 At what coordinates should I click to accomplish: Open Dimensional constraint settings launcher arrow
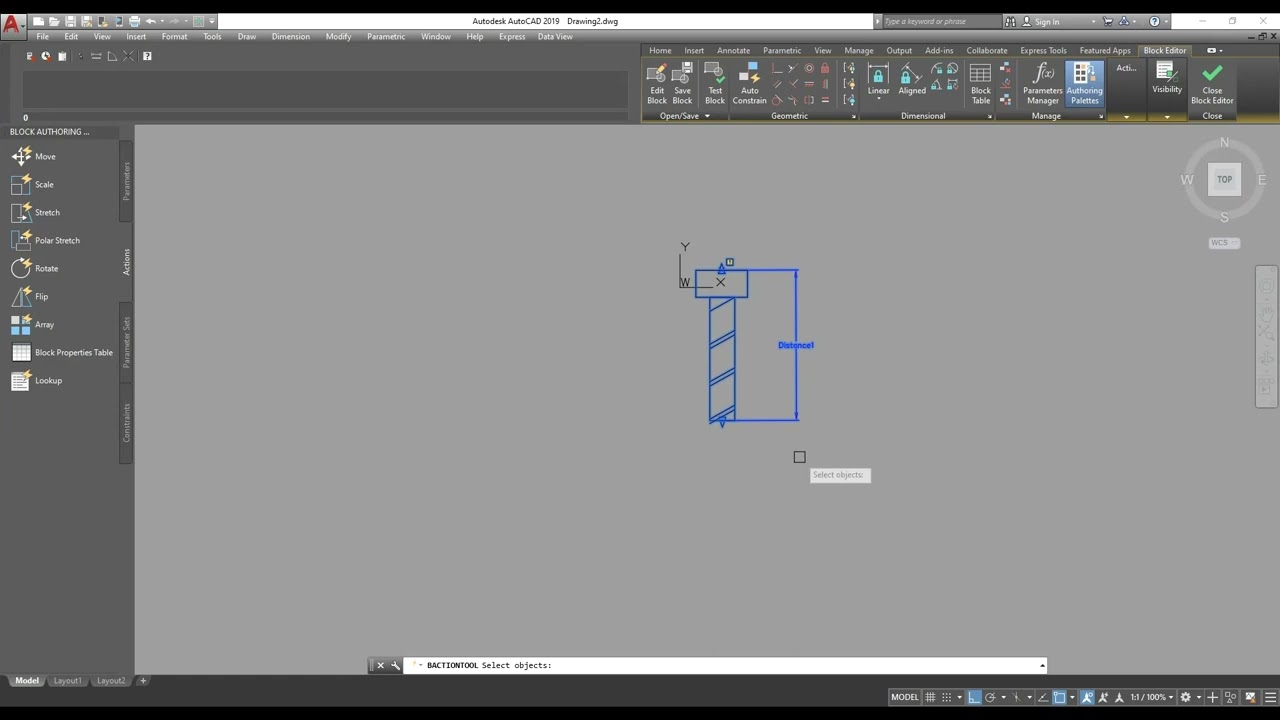(990, 117)
